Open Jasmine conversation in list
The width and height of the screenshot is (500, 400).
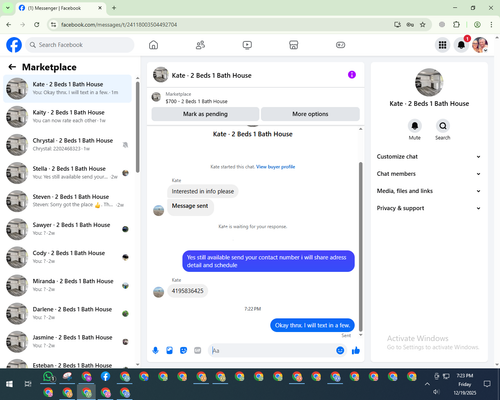67,342
